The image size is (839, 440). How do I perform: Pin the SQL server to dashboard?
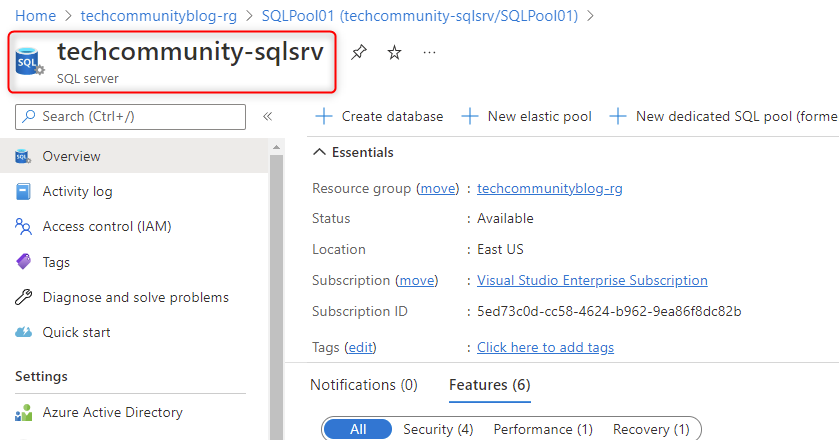tap(359, 52)
